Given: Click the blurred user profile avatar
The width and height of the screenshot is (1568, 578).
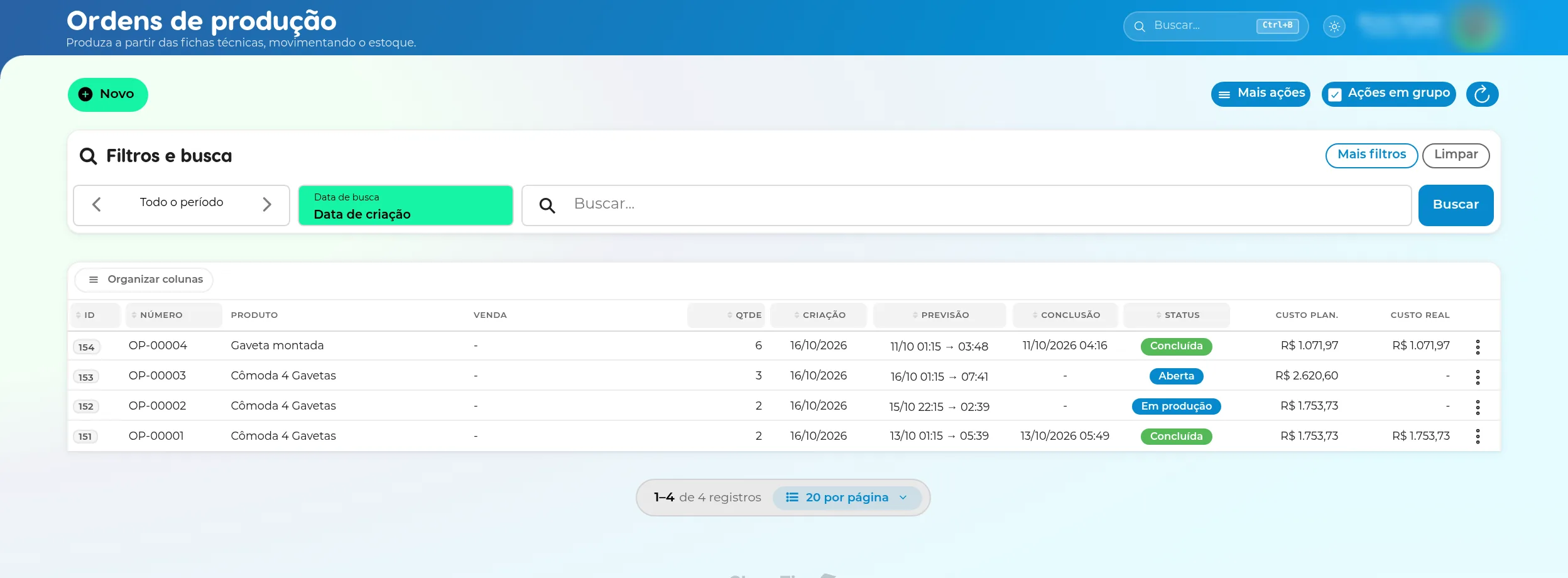Looking at the screenshot, I should click(x=1475, y=26).
